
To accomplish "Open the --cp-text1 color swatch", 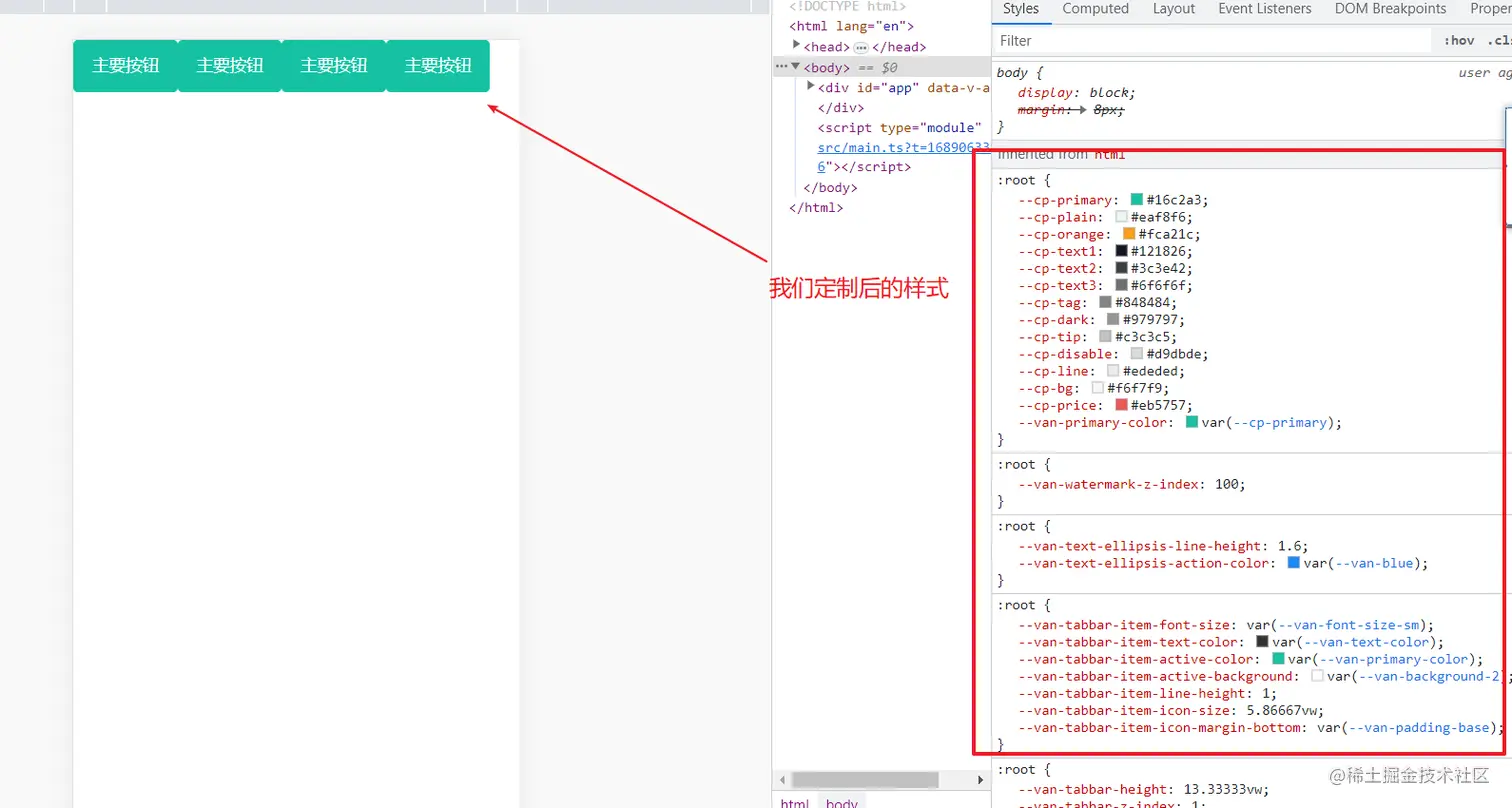I will pyautogui.click(x=1122, y=251).
